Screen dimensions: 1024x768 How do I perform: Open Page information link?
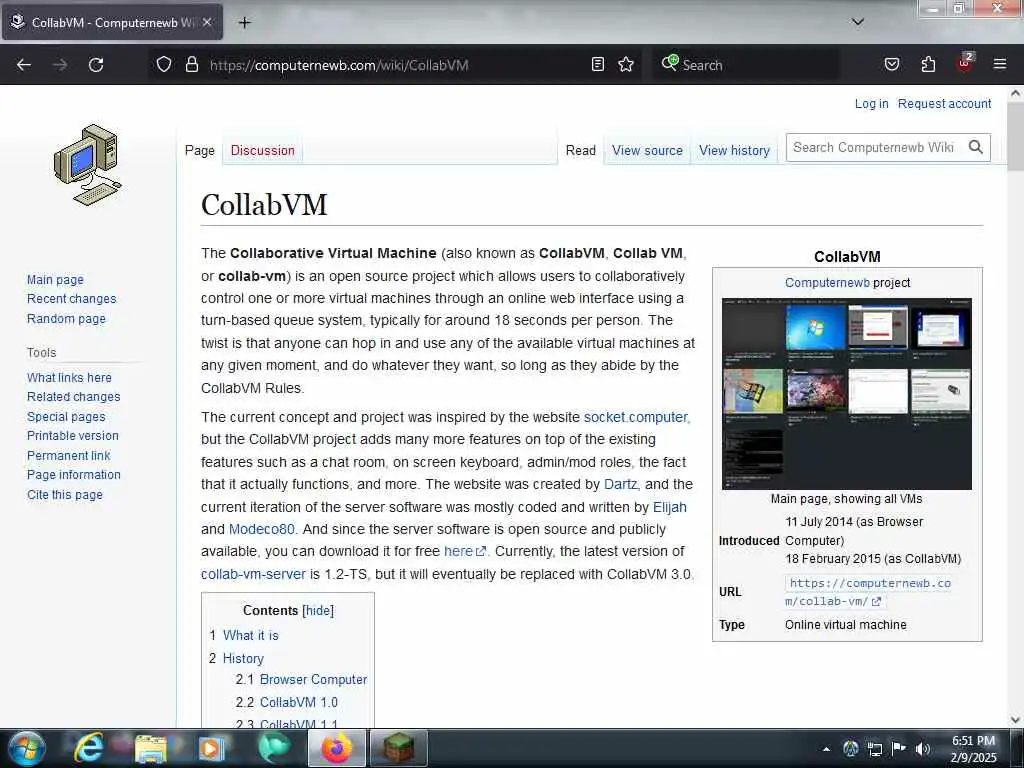coord(74,475)
